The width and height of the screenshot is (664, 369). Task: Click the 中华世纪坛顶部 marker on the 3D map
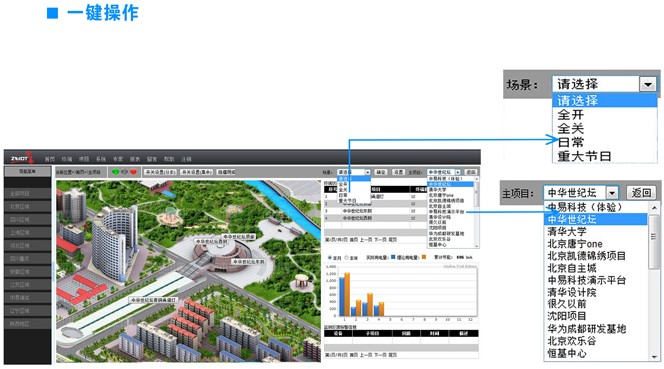[x=239, y=236]
